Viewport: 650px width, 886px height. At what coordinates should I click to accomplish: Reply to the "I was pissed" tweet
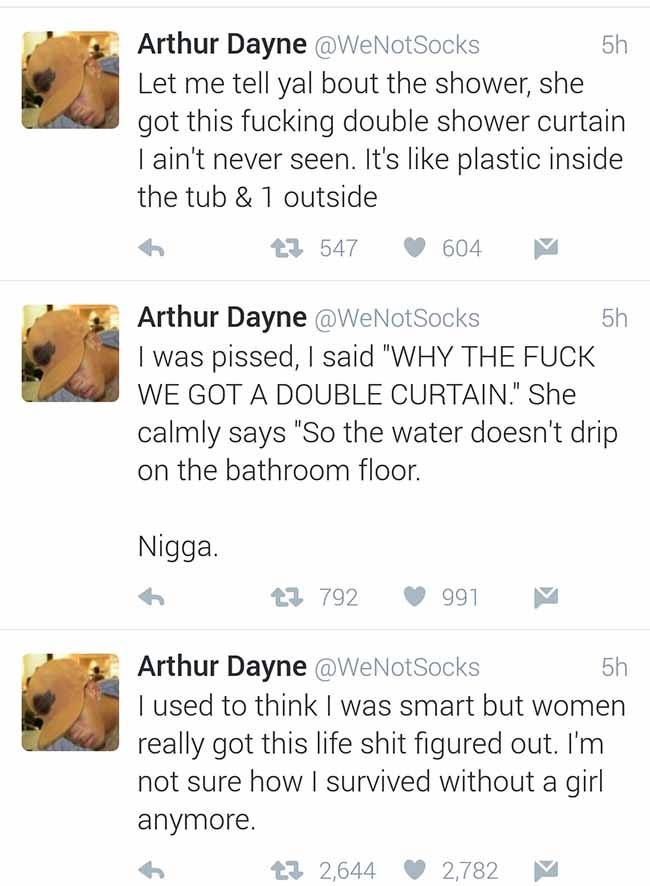151,596
